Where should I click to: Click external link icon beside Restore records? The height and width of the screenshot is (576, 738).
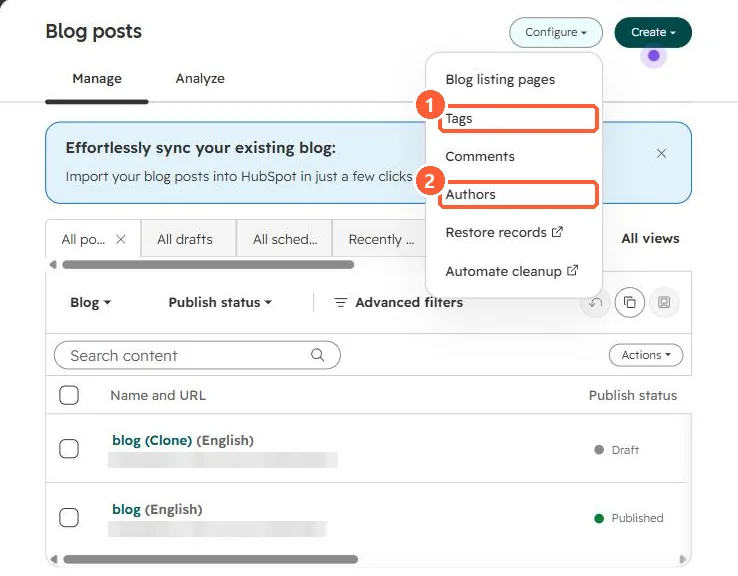557,232
